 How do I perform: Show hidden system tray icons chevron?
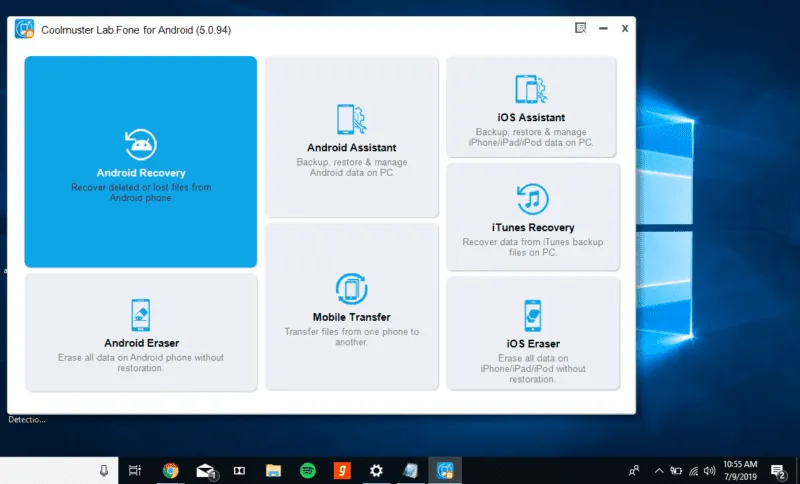tap(659, 471)
